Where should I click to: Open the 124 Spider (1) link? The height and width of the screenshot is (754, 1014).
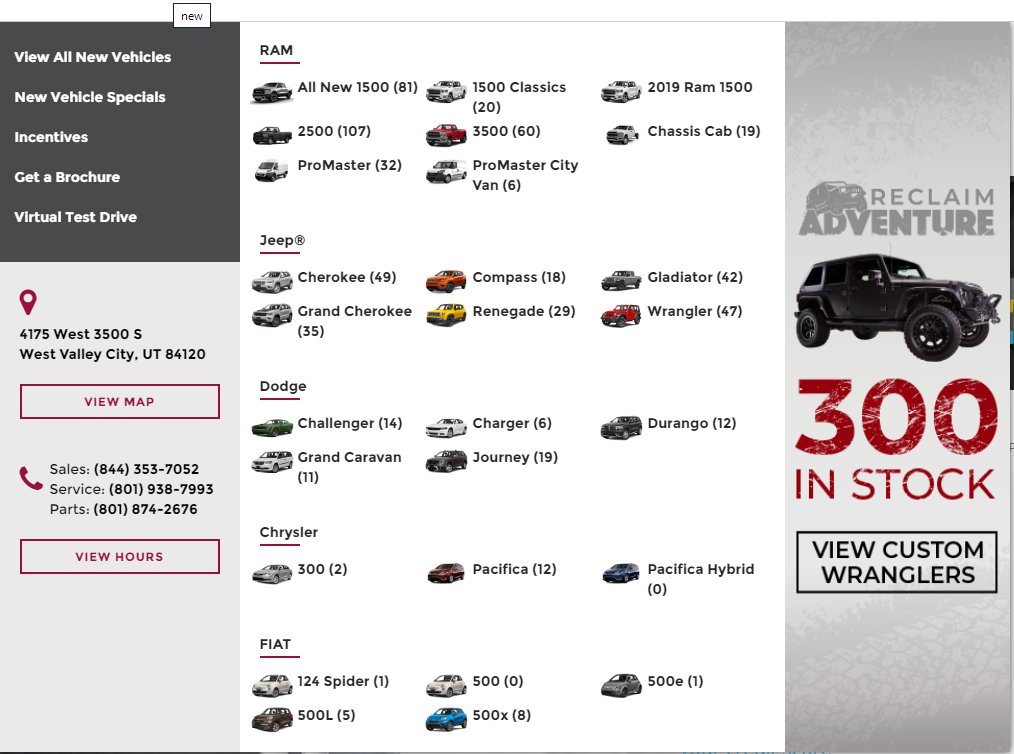pos(343,682)
